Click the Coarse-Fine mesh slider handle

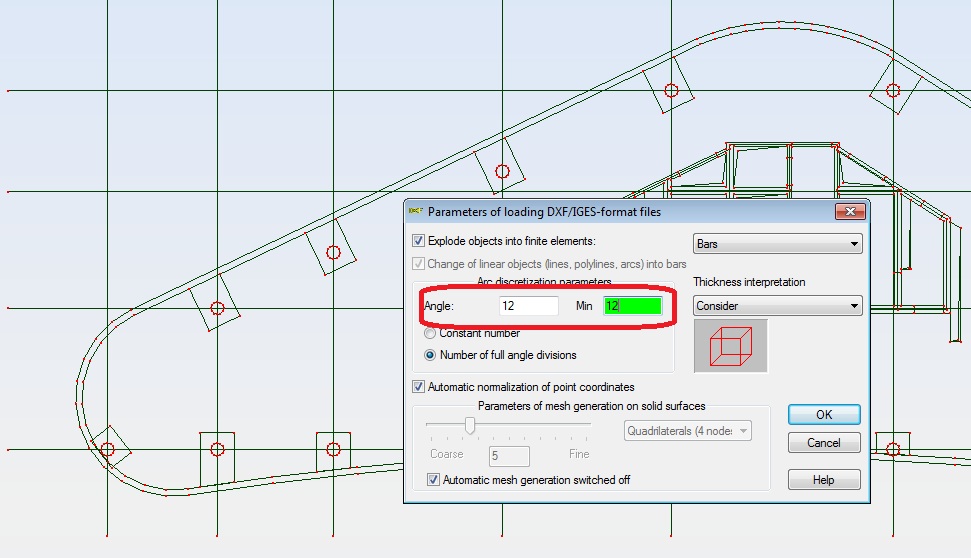pyautogui.click(x=470, y=425)
